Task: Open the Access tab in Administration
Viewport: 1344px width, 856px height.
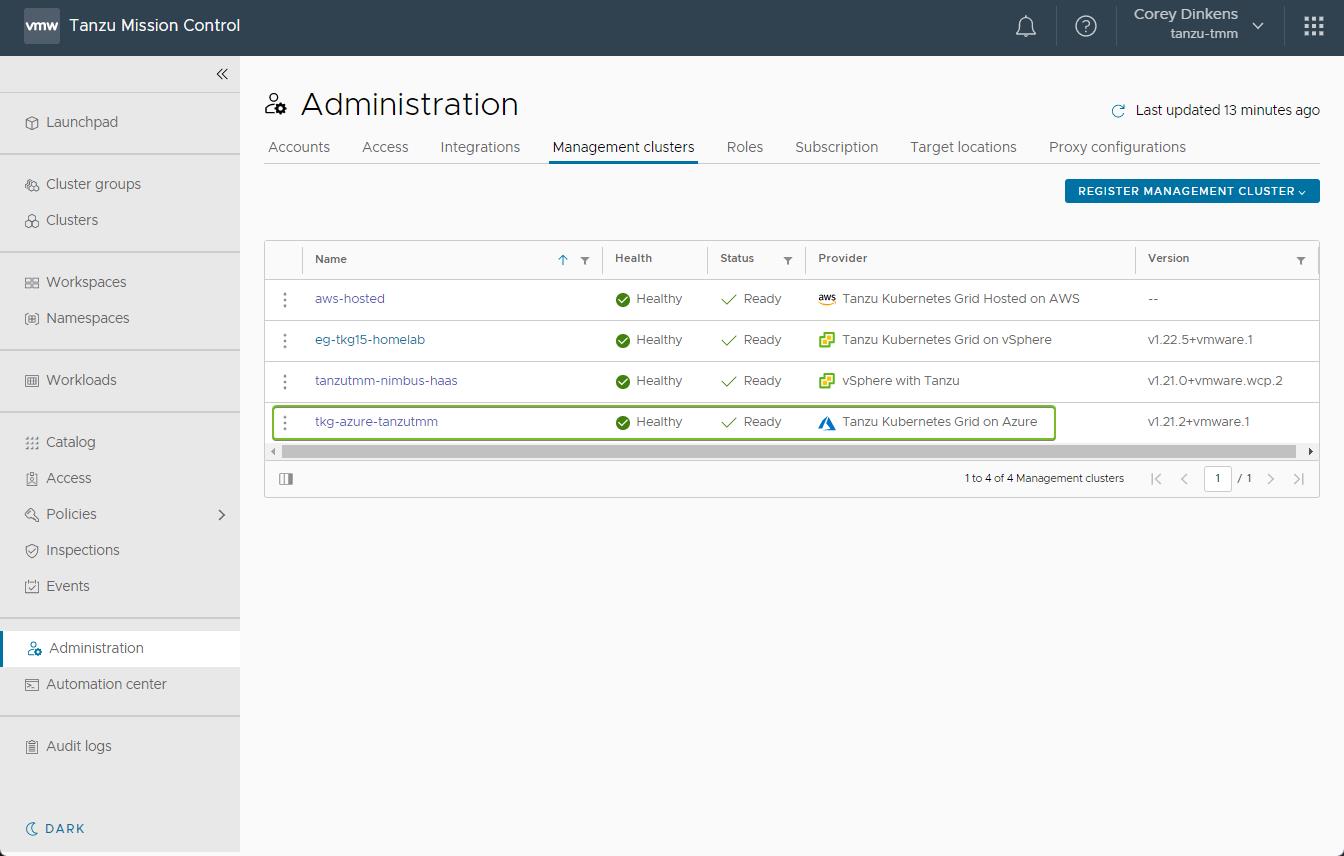Action: coord(385,147)
